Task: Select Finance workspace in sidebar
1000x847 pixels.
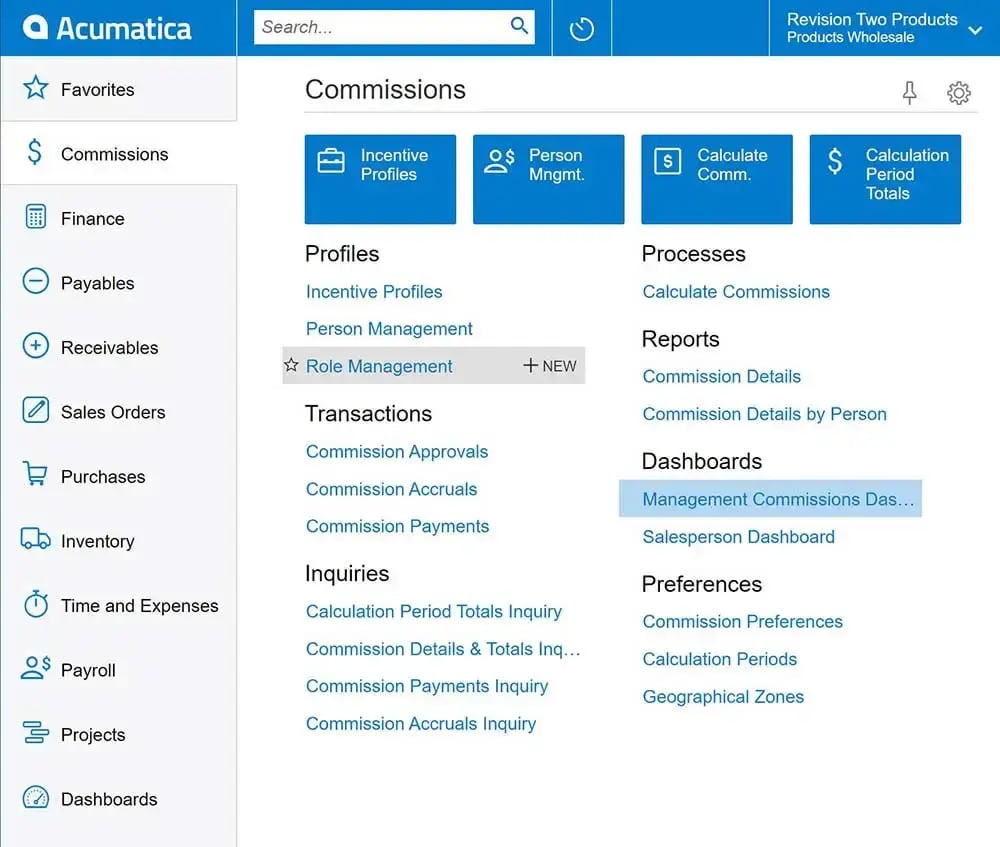Action: (92, 219)
